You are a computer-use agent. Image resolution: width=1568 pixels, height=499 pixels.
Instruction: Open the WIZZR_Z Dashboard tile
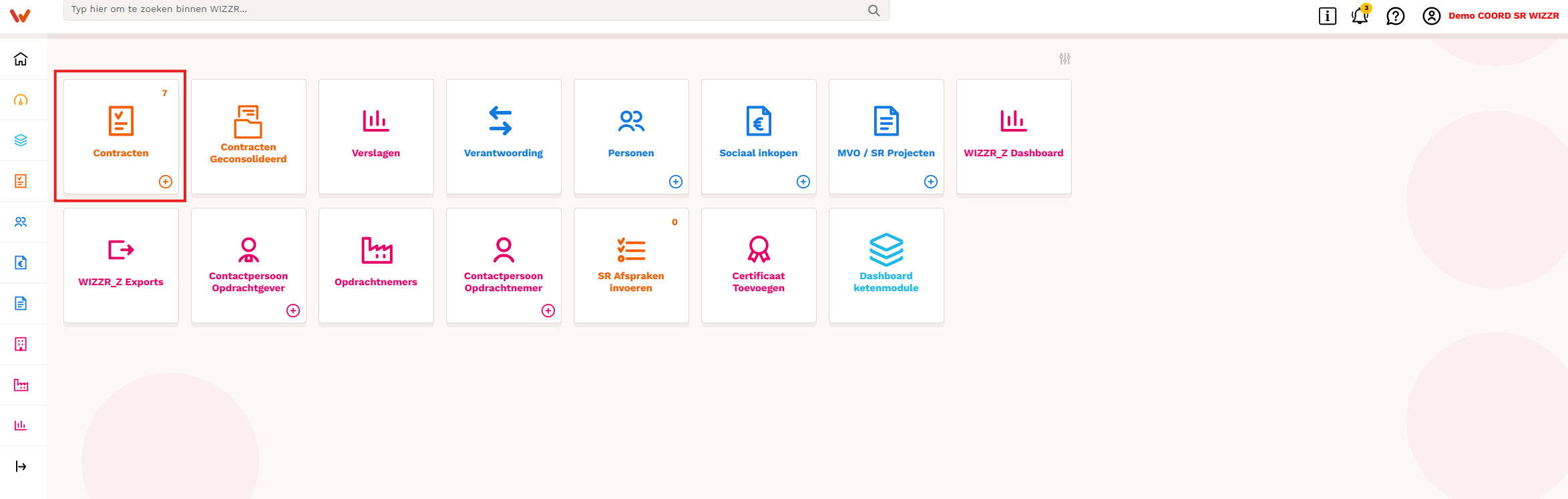[x=1014, y=137]
